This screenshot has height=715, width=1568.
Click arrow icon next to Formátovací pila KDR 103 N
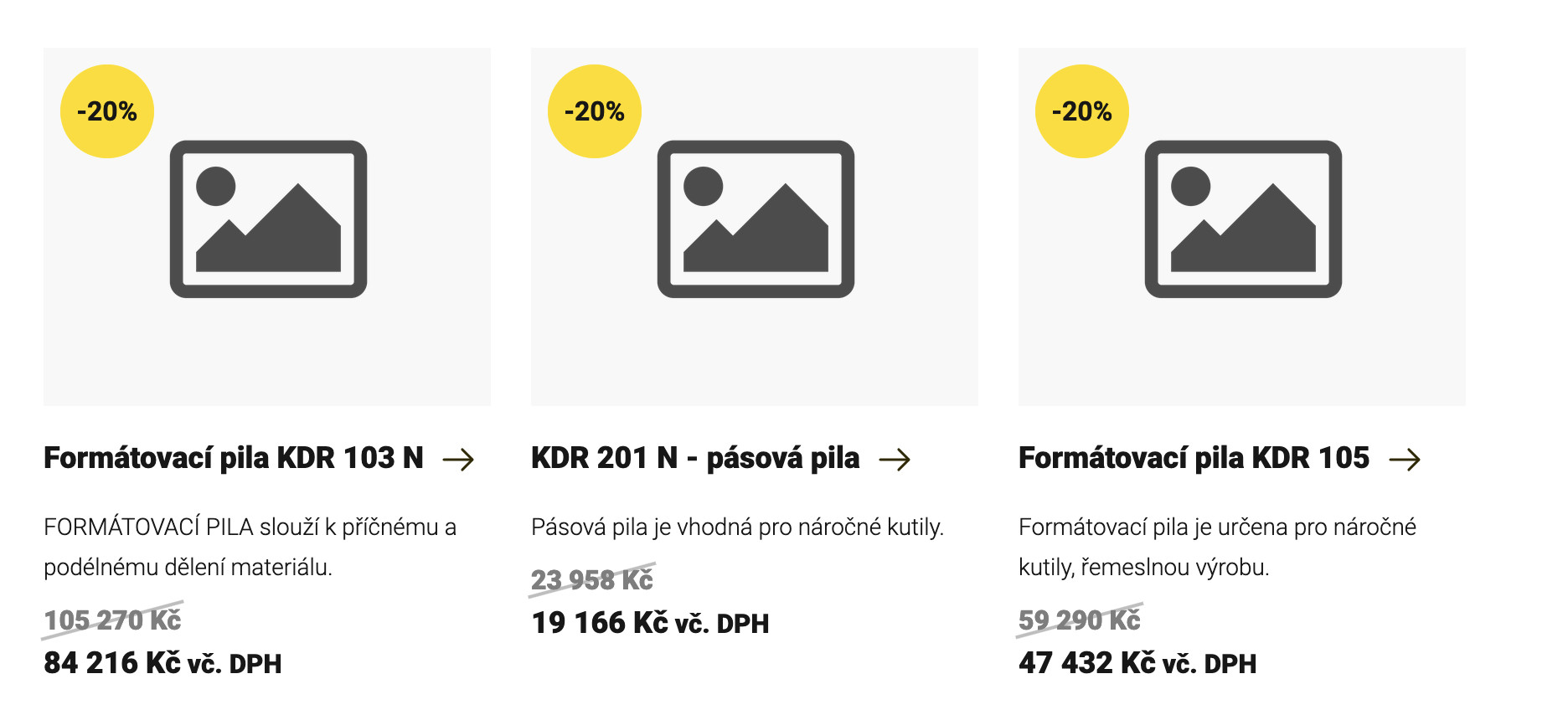click(458, 459)
